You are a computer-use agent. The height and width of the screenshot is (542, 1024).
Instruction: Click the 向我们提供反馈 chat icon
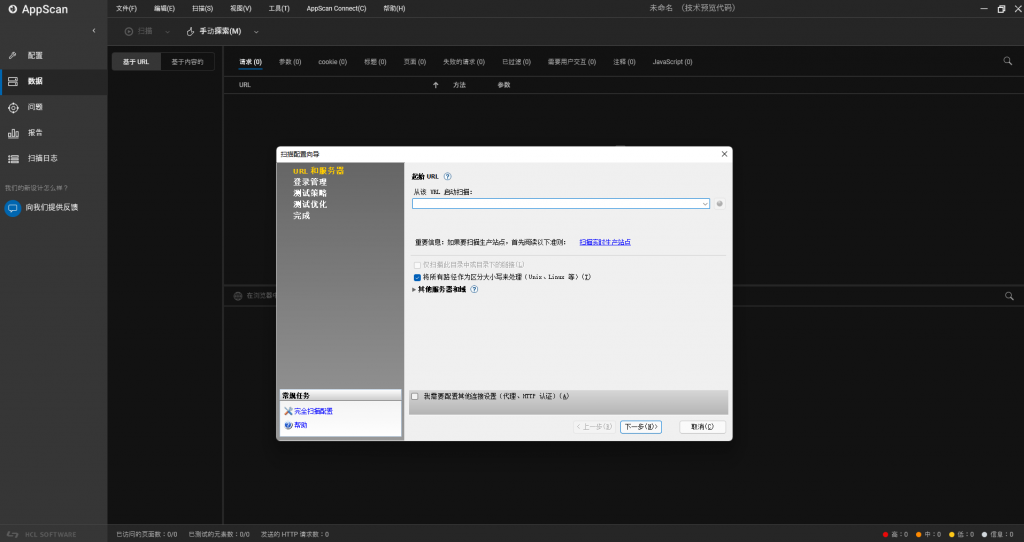(12, 208)
